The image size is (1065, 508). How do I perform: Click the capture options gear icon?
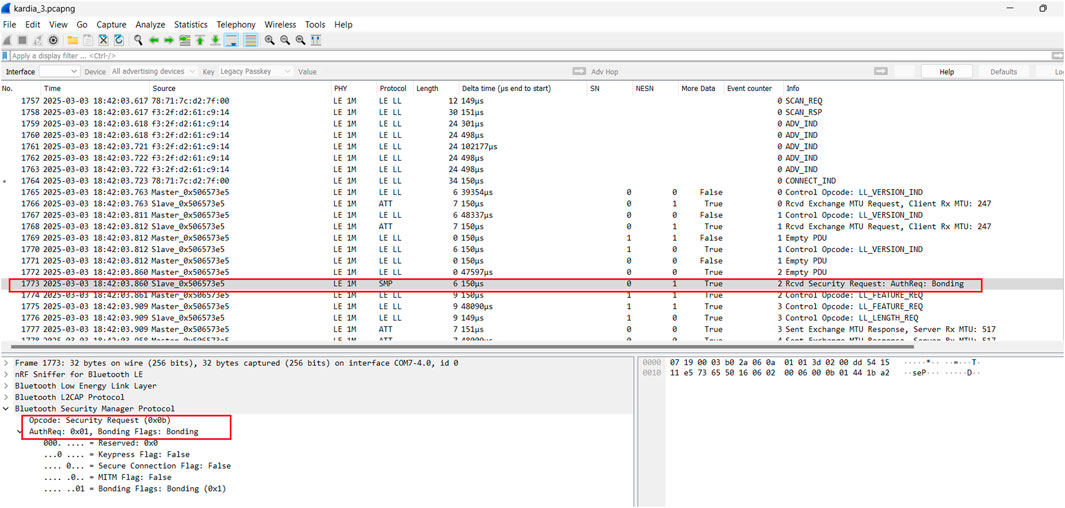click(53, 40)
